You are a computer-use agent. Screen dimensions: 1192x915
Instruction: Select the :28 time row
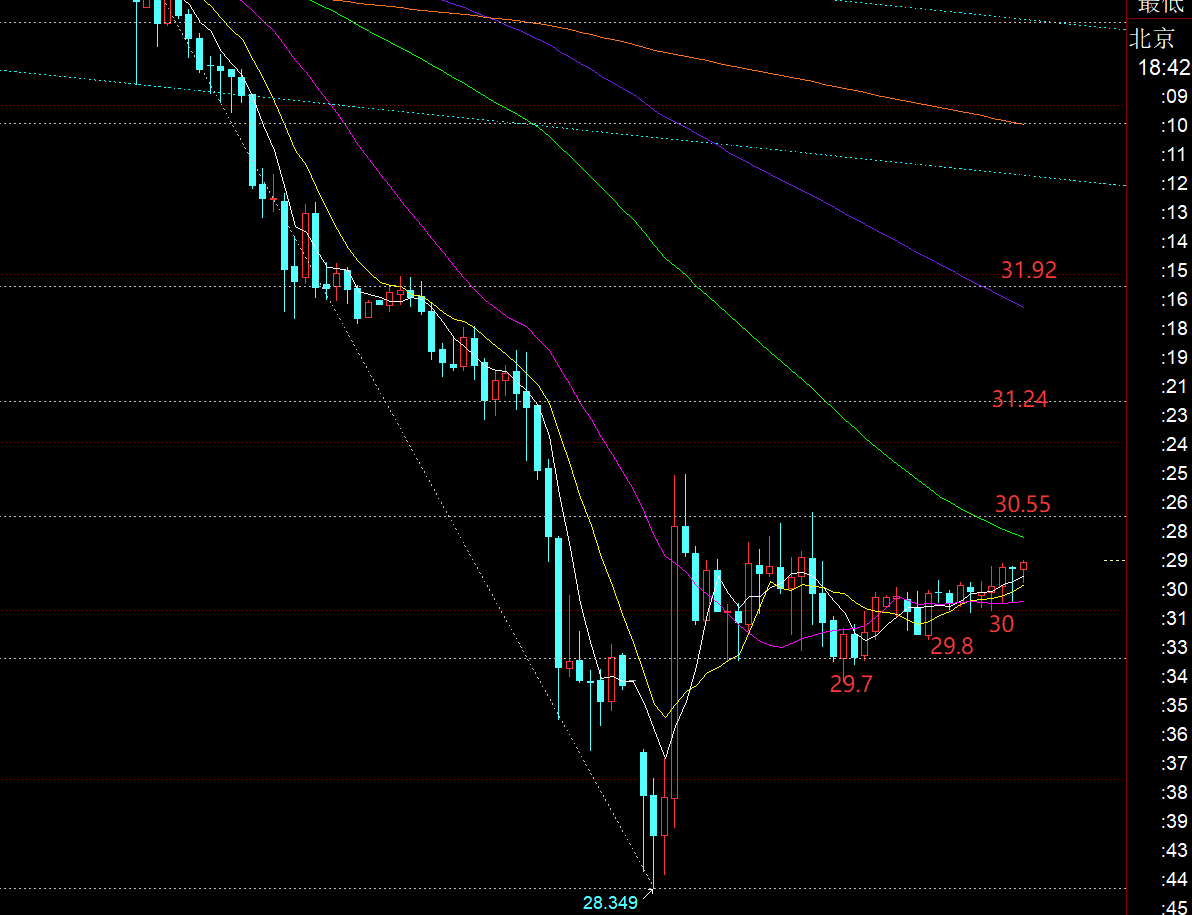[1175, 531]
